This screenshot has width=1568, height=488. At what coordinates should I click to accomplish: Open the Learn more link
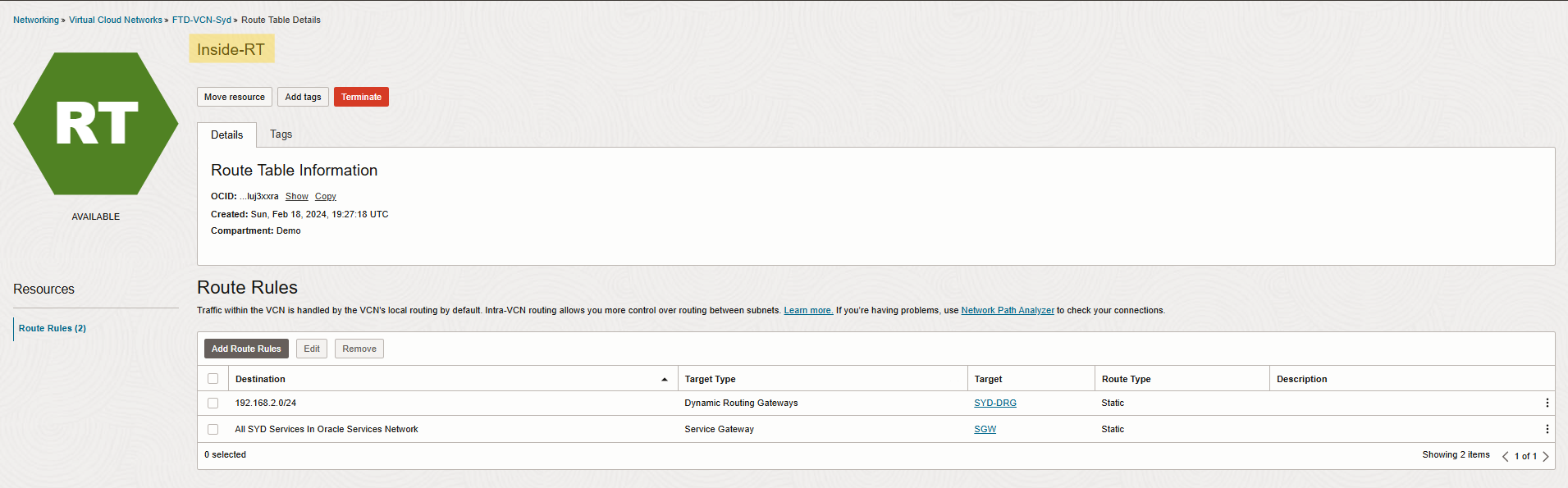pos(808,310)
